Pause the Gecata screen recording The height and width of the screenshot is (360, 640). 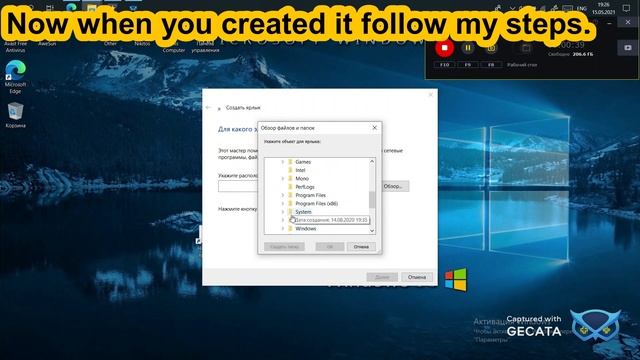468,48
